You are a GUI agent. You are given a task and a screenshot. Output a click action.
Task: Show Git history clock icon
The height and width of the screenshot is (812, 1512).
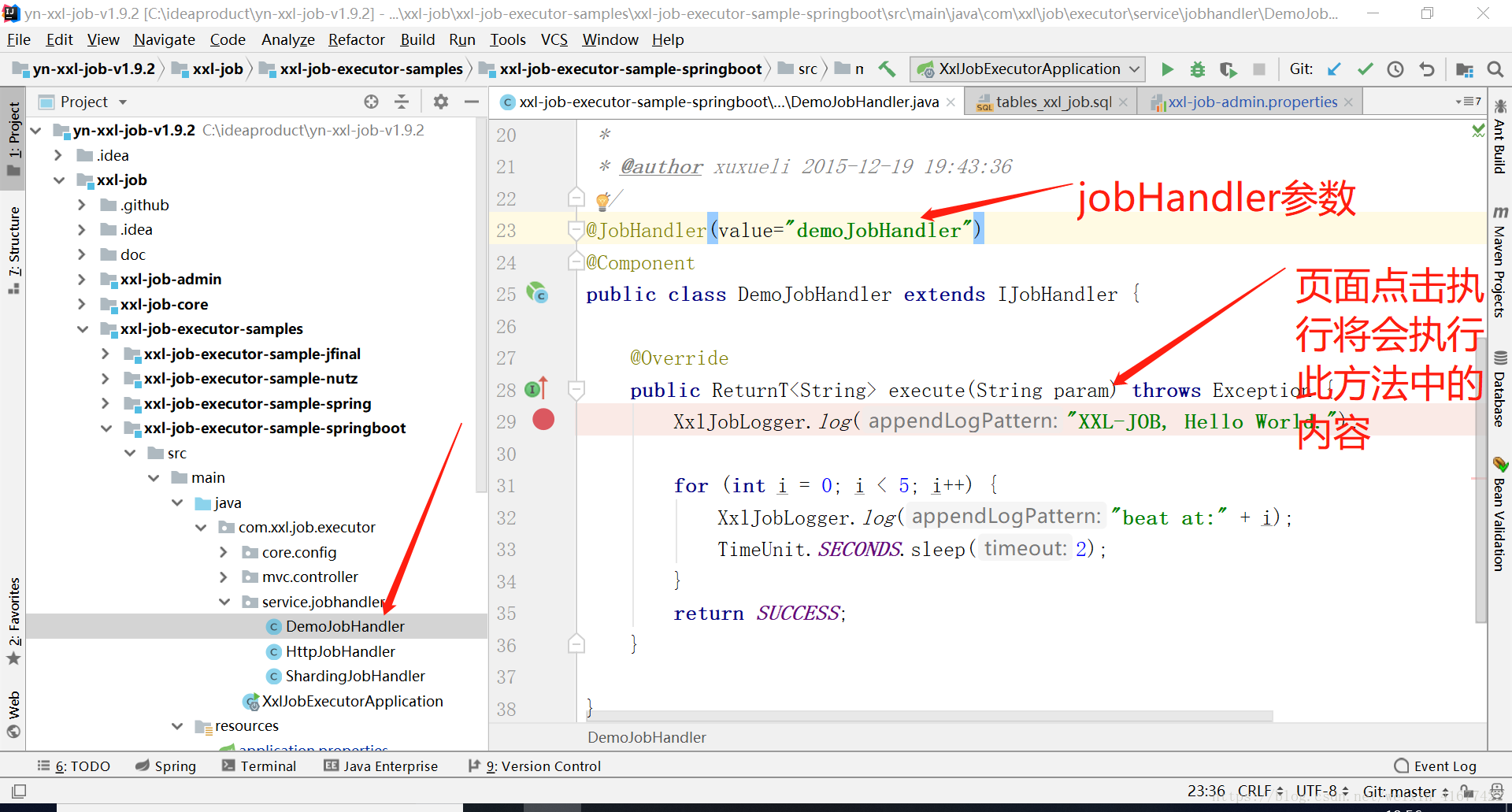point(1395,69)
